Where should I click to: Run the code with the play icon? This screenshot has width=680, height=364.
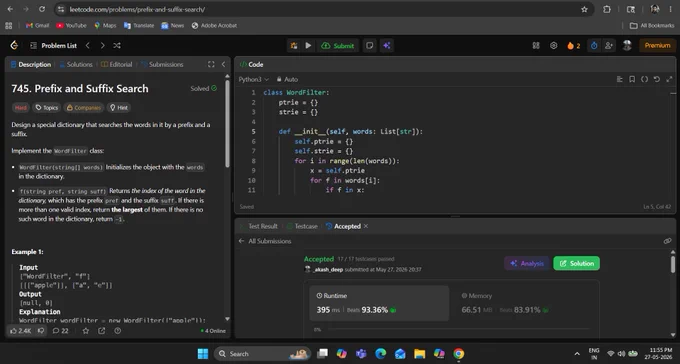point(308,46)
